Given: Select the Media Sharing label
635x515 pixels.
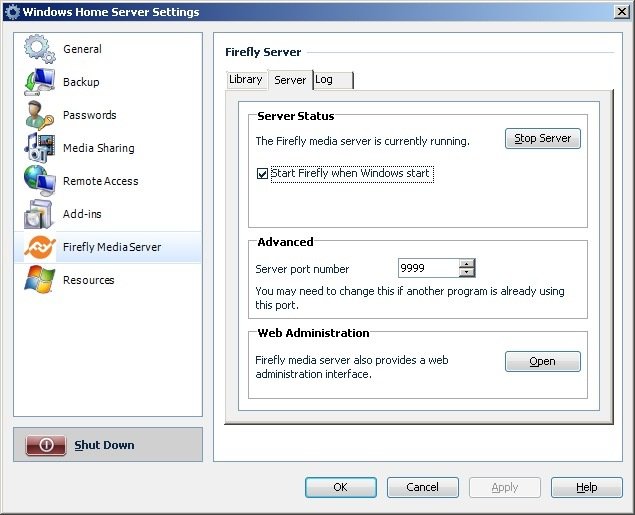Looking at the screenshot, I should (x=98, y=148).
